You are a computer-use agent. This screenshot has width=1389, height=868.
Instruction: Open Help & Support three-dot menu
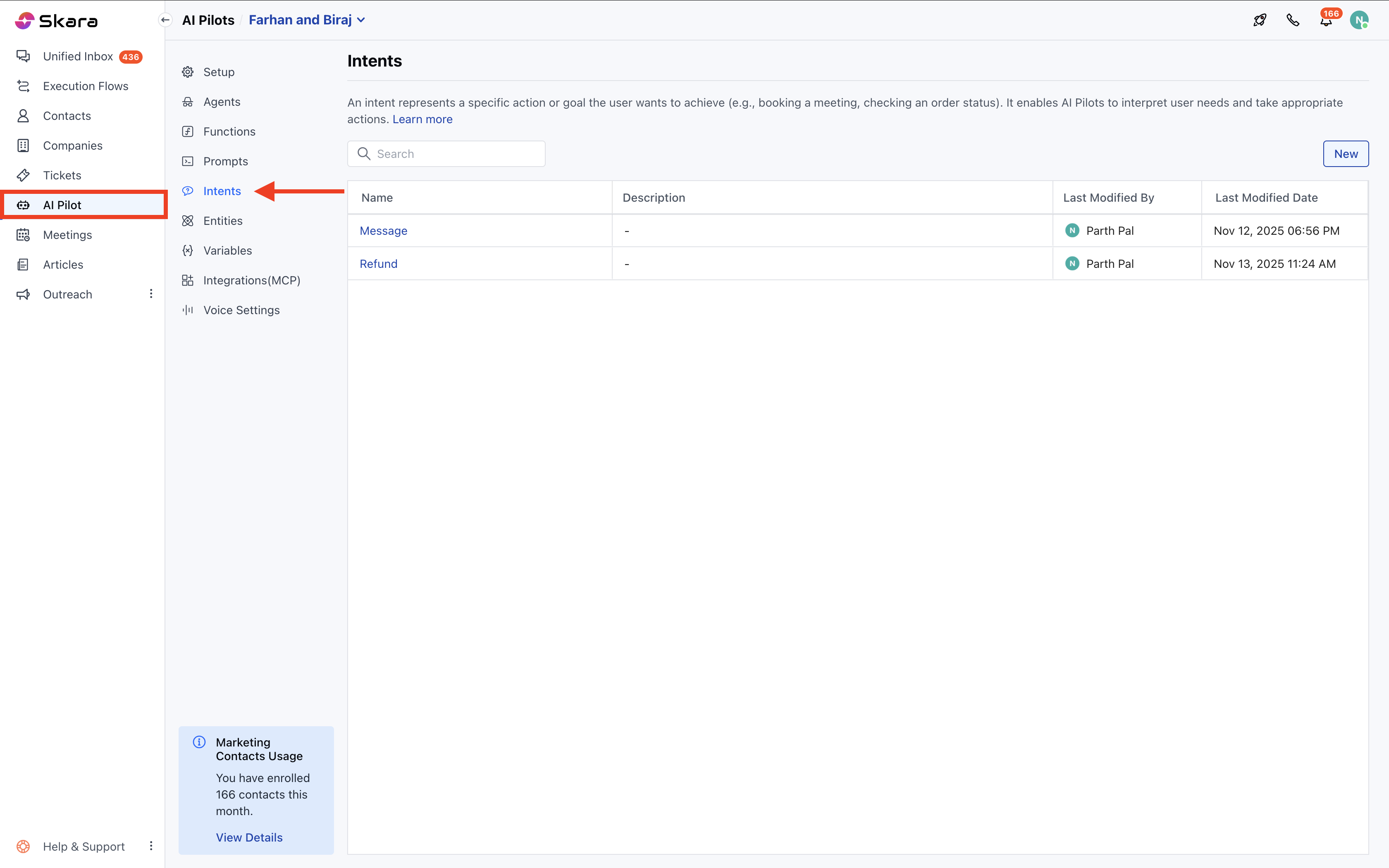pyautogui.click(x=151, y=846)
